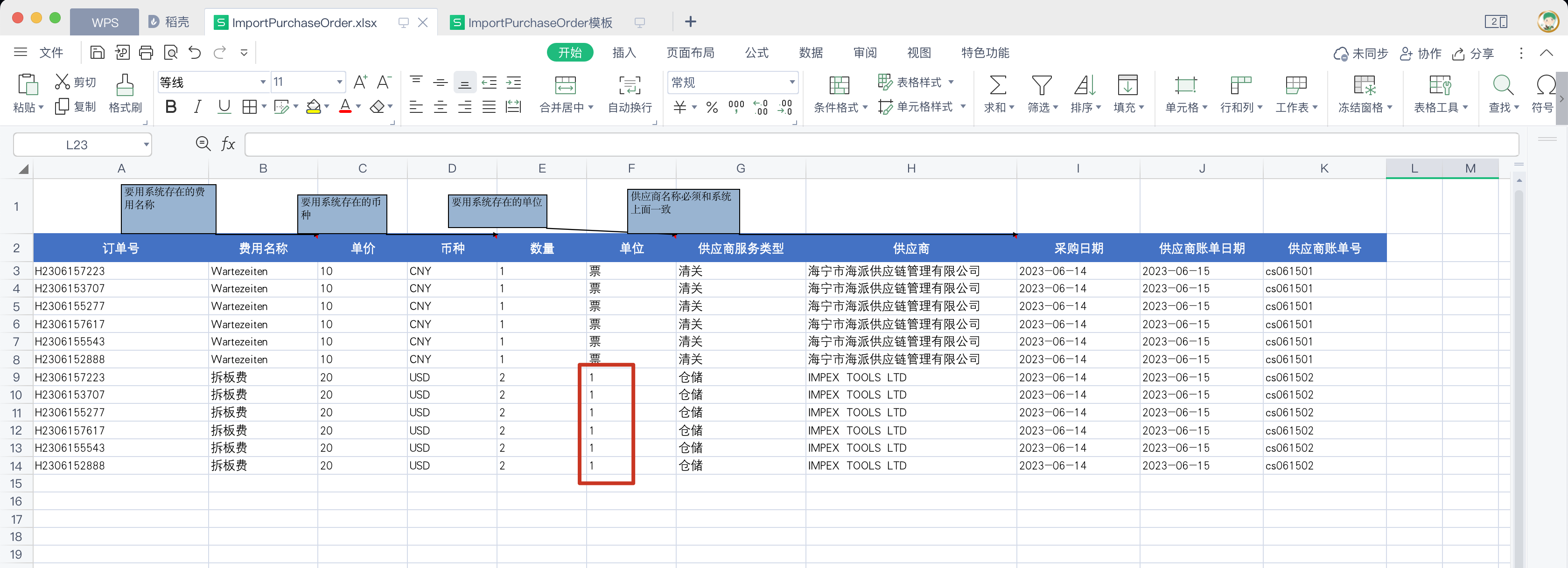Click the Print icon in quick toolbar

(146, 53)
